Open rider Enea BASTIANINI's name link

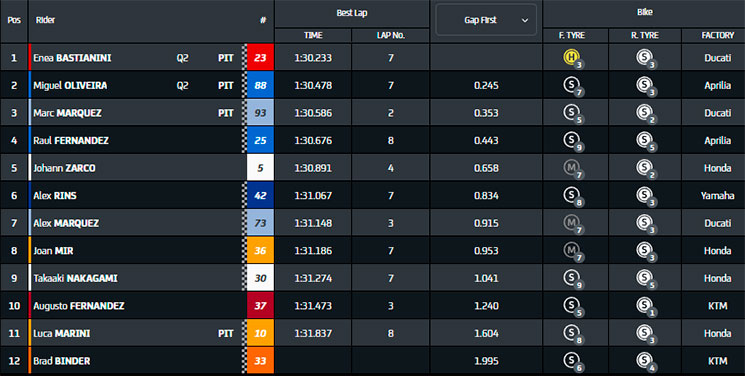point(72,58)
